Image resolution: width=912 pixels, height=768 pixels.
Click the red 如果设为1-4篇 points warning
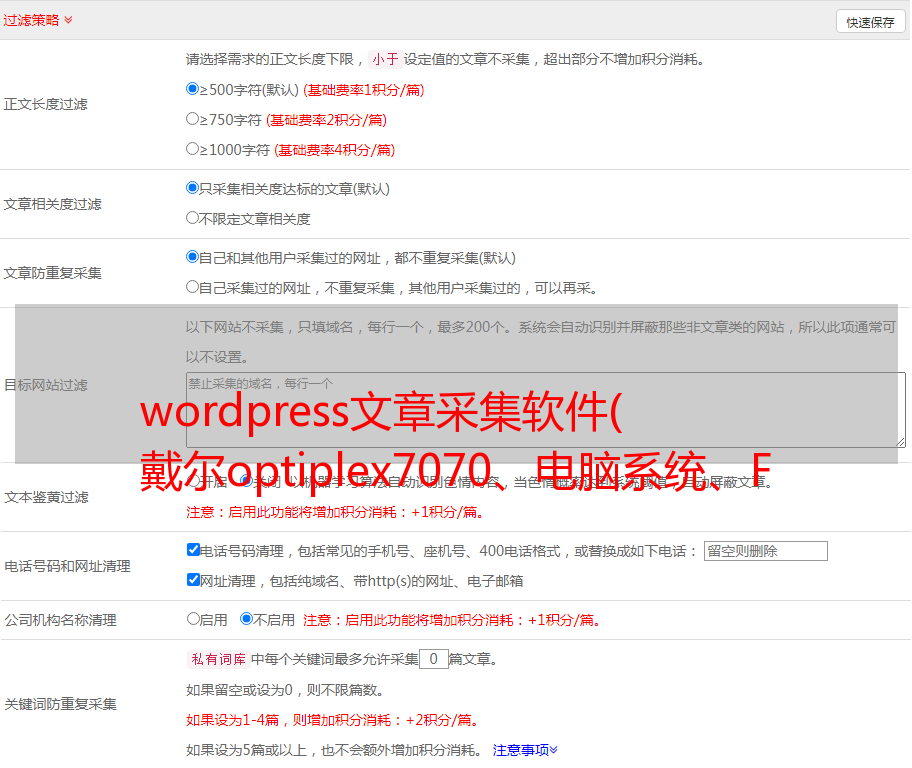click(x=334, y=720)
